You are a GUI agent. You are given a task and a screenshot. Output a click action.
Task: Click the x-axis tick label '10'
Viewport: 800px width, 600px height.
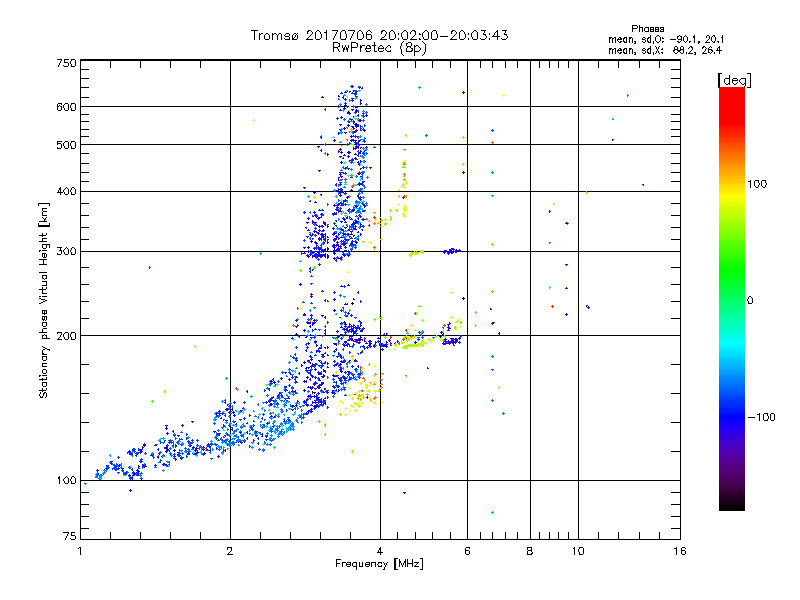pos(578,551)
